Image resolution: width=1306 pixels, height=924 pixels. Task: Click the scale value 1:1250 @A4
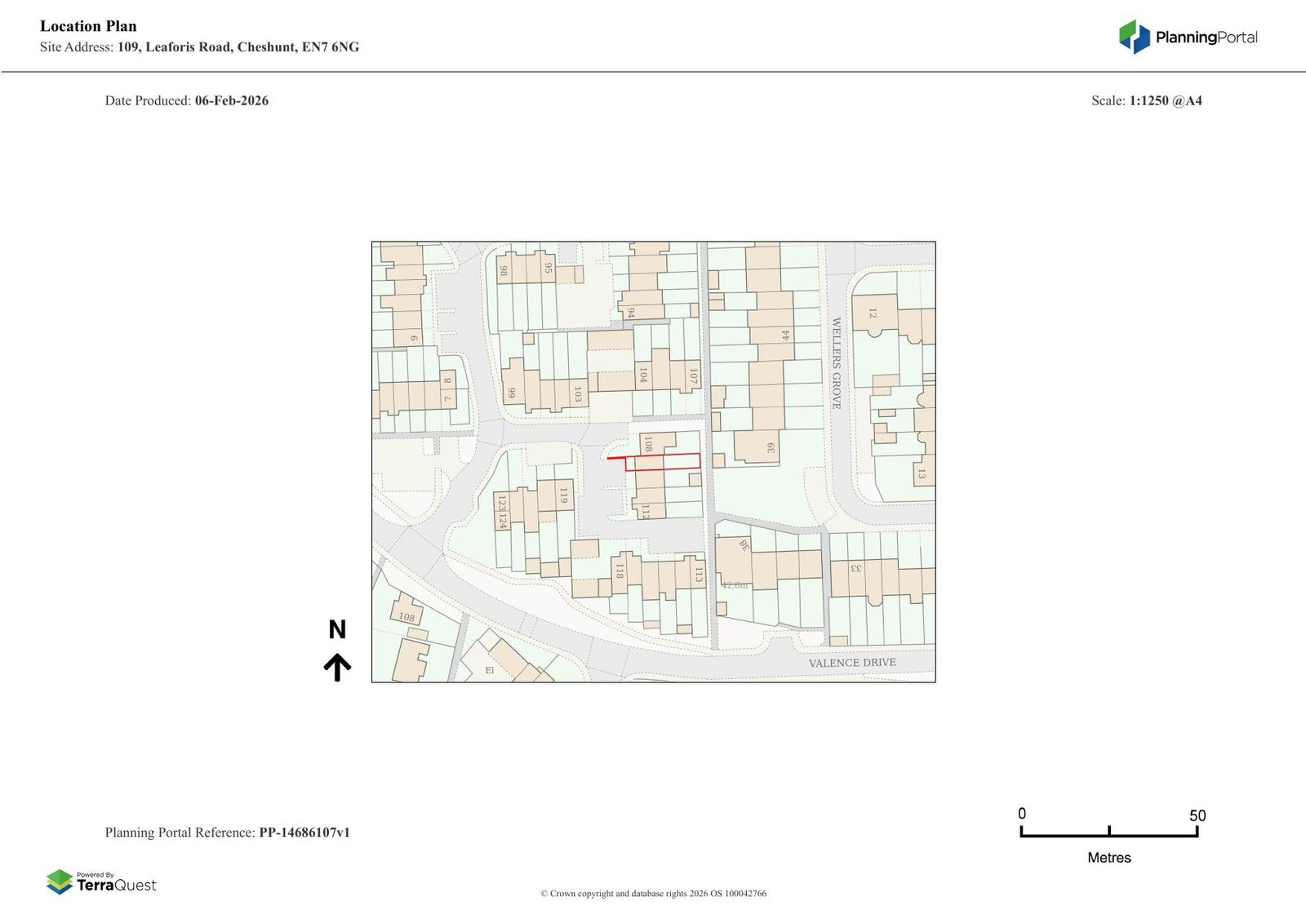(x=1165, y=100)
